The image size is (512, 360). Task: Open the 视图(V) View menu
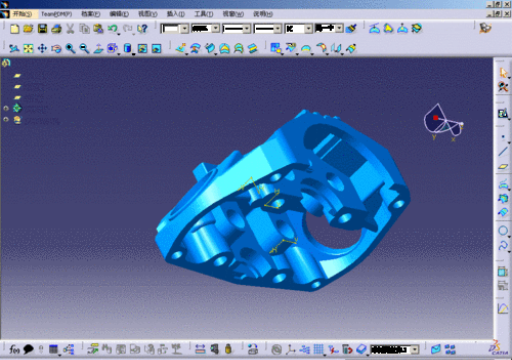tap(148, 14)
